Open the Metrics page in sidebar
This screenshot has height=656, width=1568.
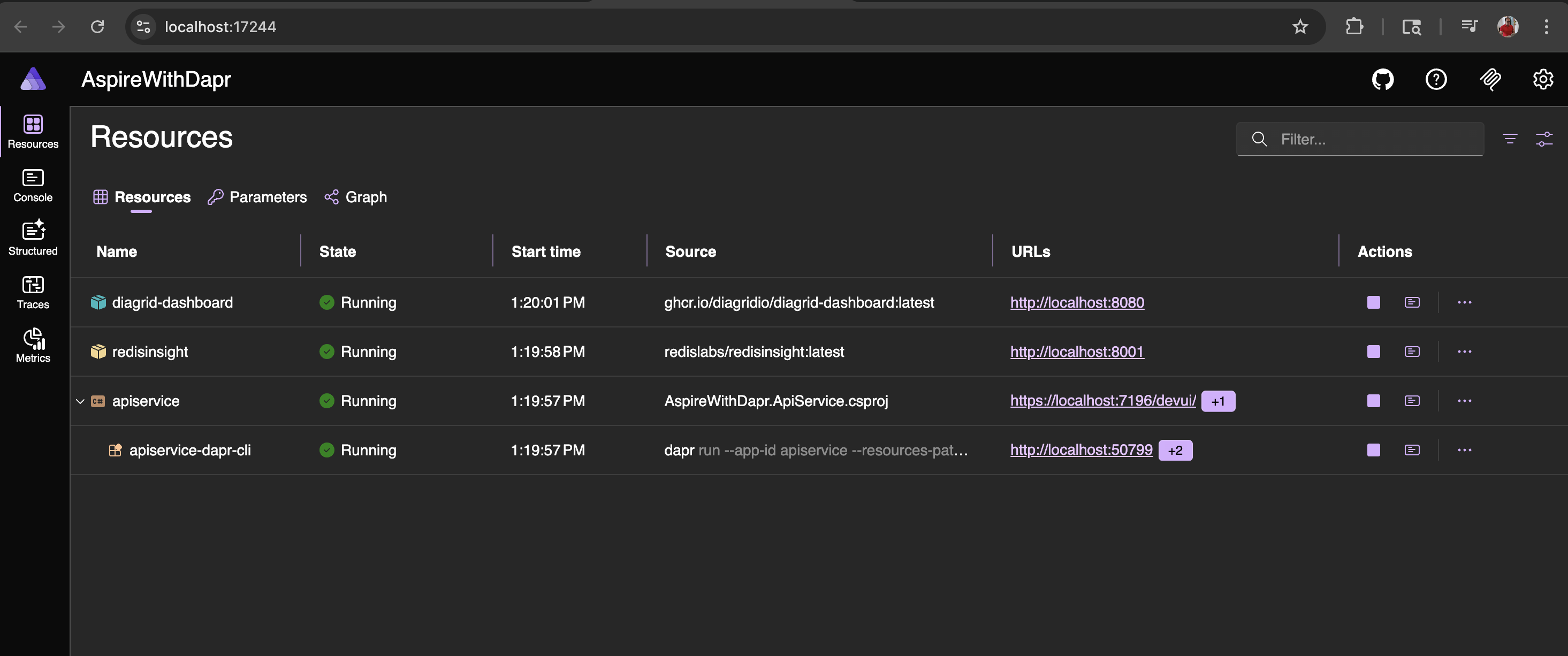[33, 346]
